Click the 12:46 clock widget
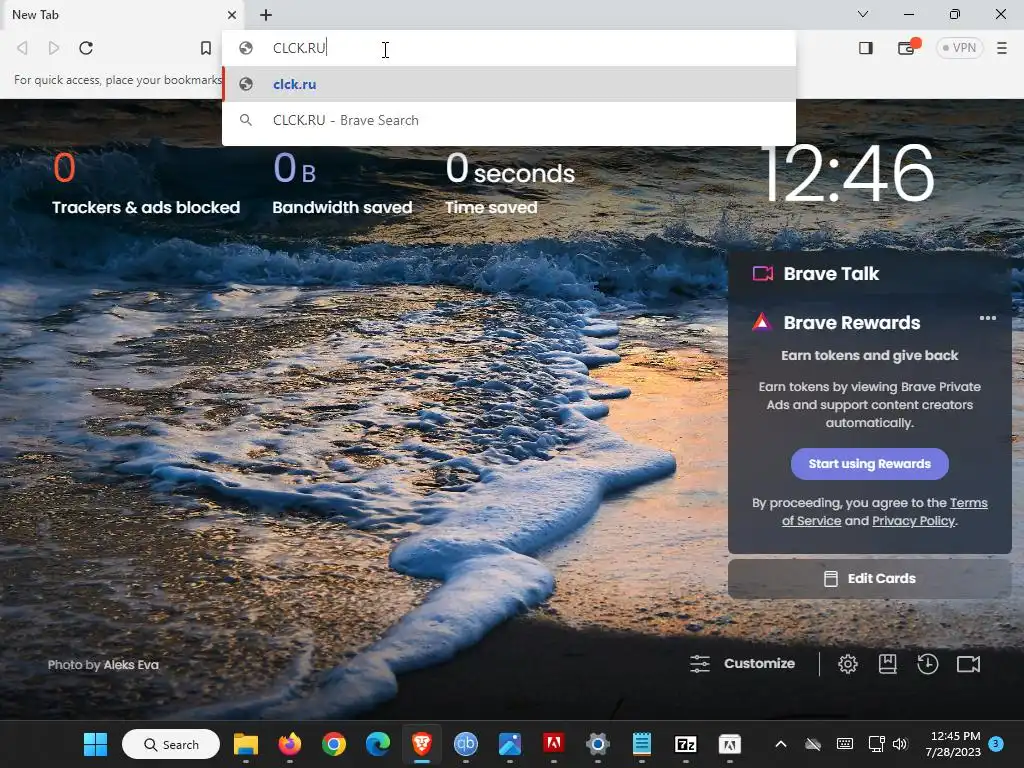The height and width of the screenshot is (768, 1024). 848,174
